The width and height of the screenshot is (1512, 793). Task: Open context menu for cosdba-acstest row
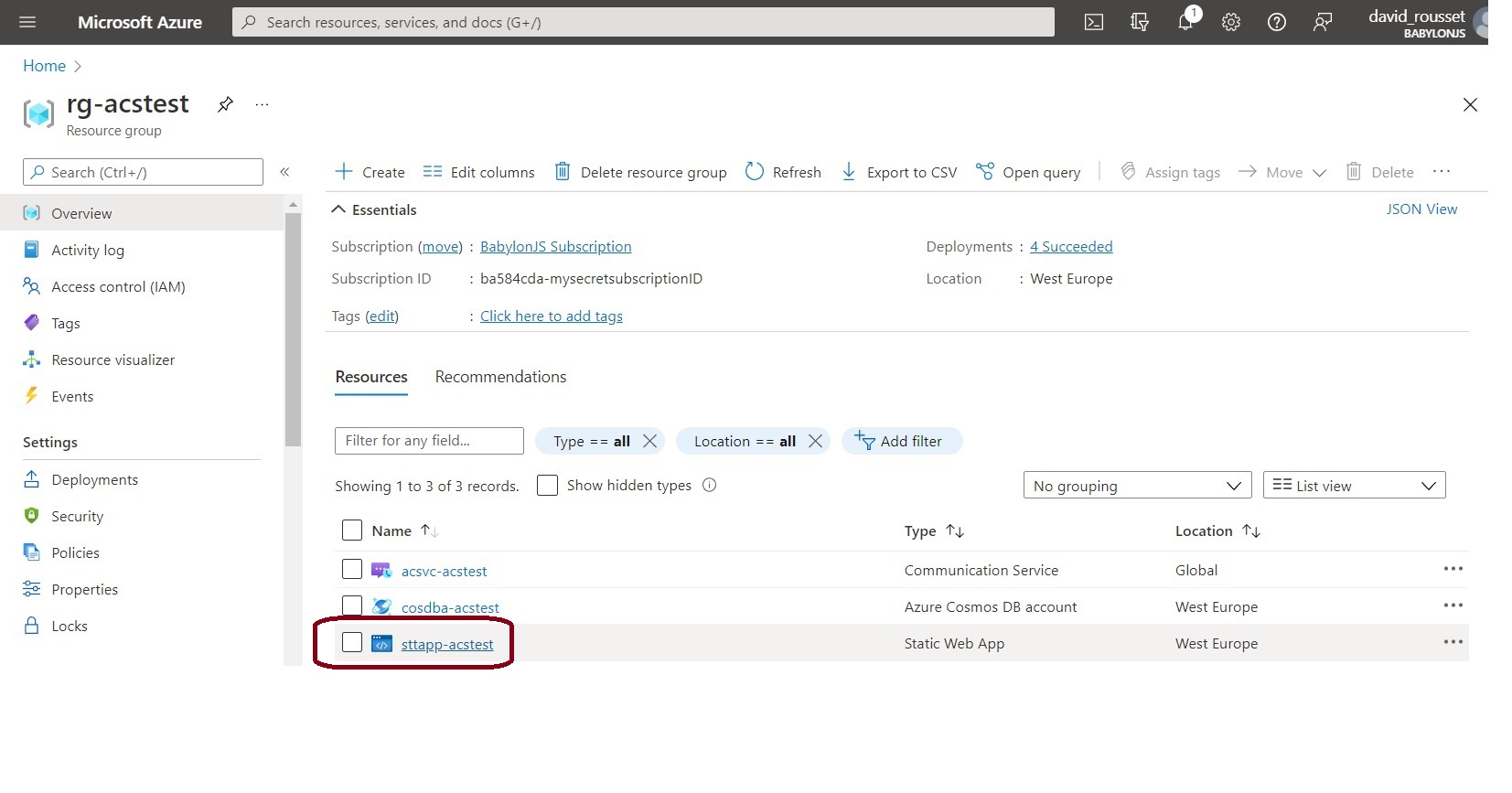[x=1453, y=605]
